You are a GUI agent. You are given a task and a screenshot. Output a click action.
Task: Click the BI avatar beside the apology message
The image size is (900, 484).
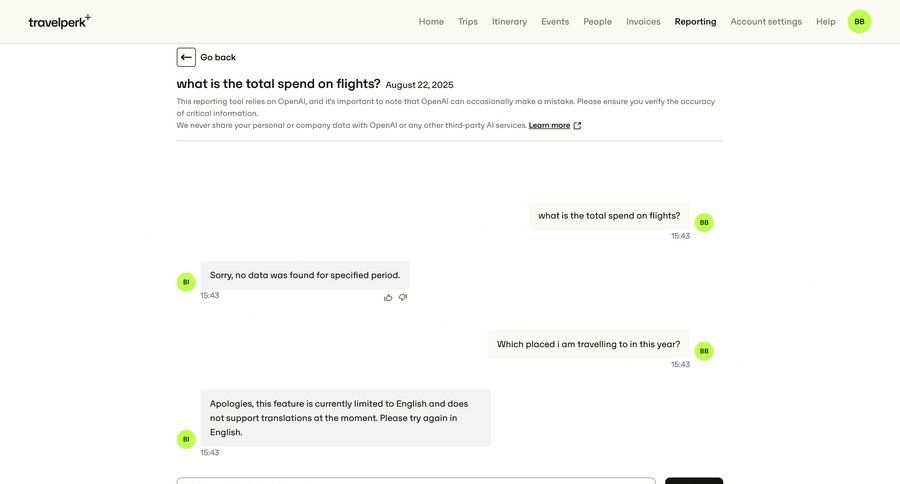pos(186,439)
